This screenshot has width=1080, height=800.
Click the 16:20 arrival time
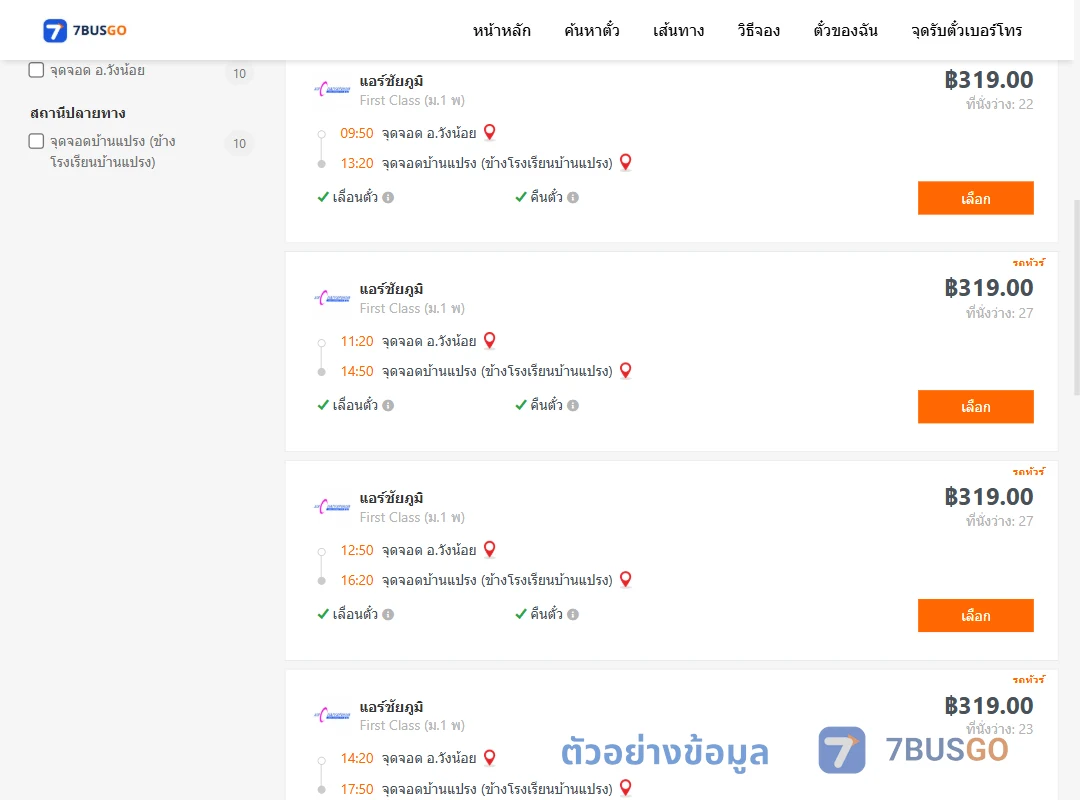coord(357,580)
